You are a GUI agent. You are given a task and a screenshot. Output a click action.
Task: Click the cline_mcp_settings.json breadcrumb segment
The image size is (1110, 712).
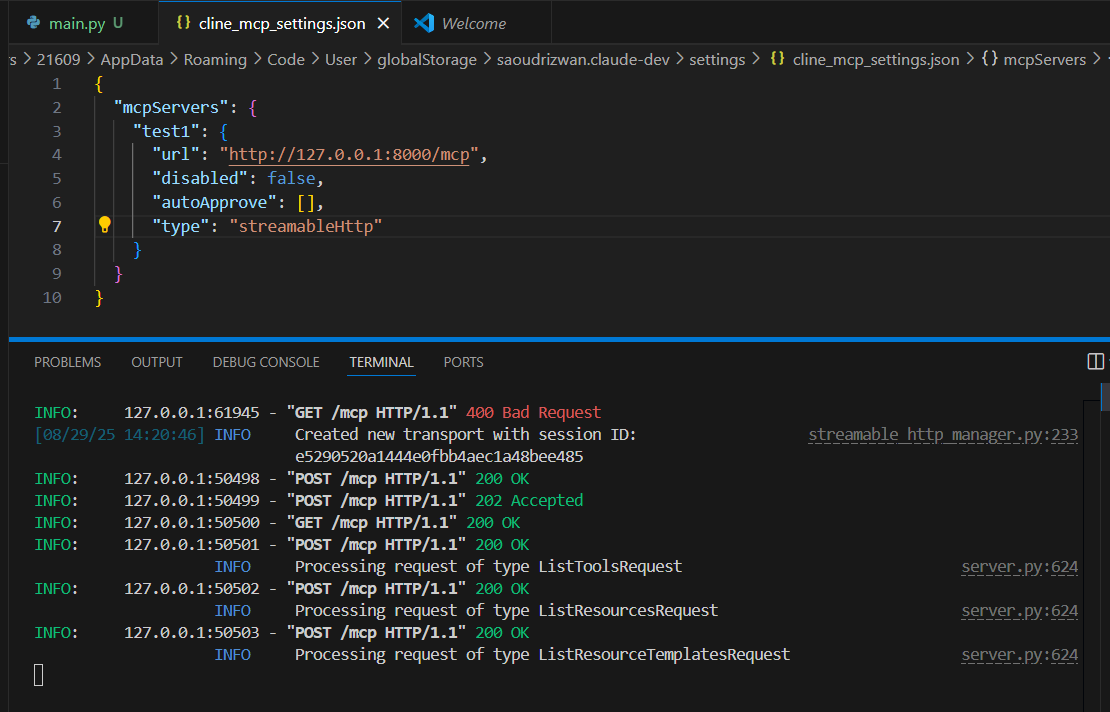[876, 59]
